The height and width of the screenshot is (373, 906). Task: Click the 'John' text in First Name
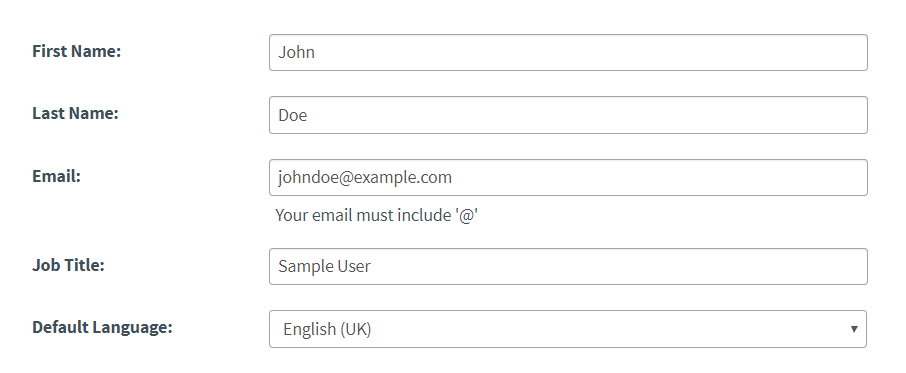[296, 53]
